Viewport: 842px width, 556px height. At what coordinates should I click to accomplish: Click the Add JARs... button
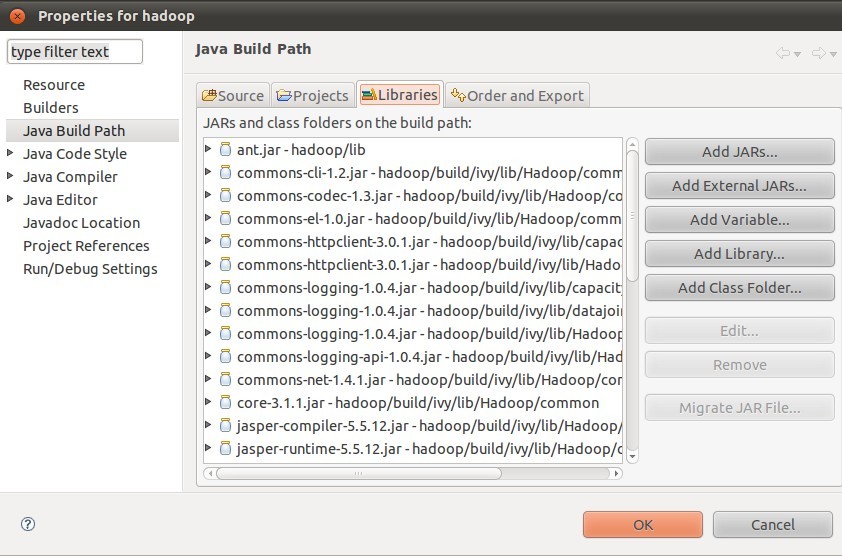point(739,152)
